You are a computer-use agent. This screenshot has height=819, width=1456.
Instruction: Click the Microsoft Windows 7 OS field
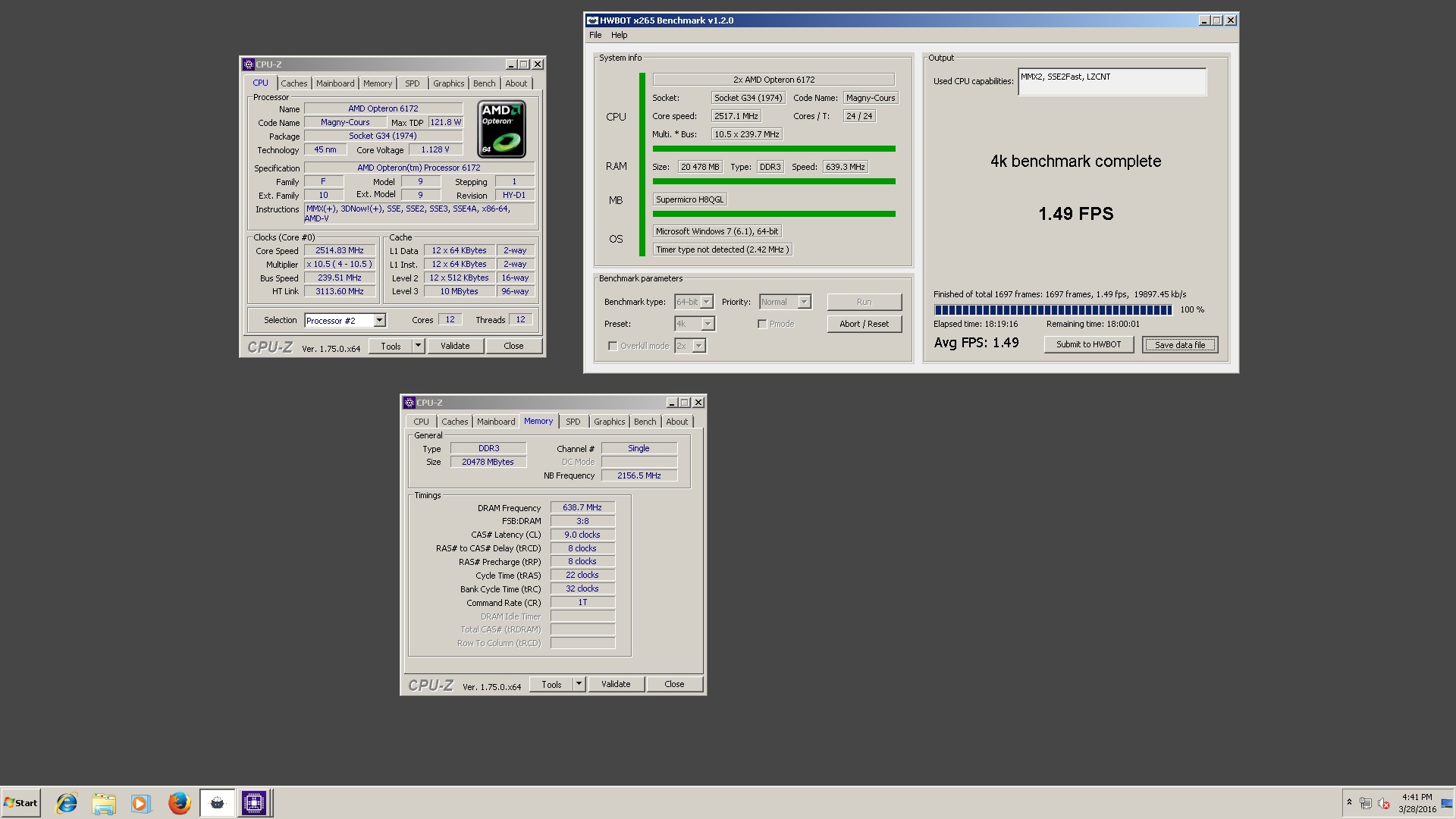(717, 231)
